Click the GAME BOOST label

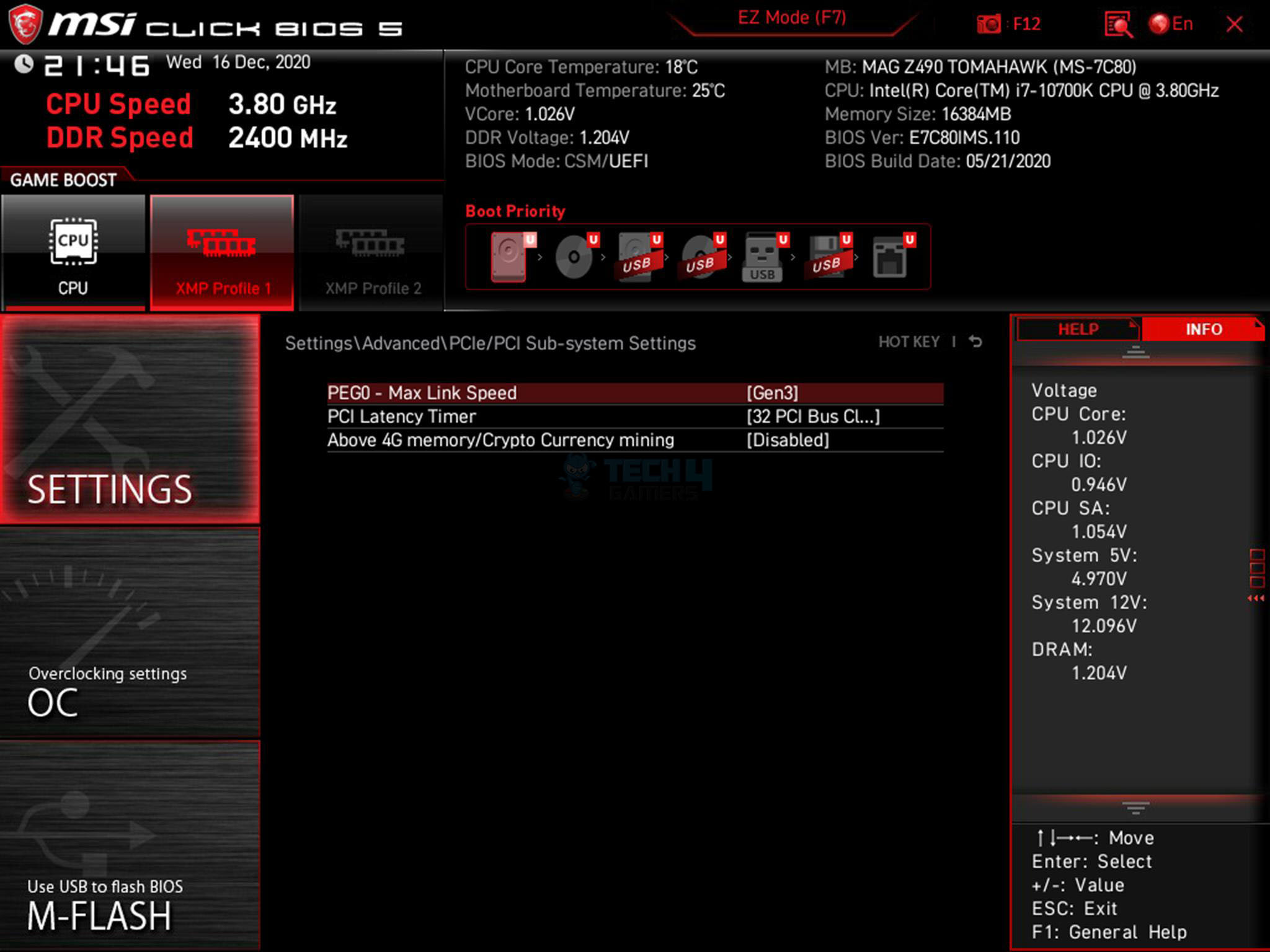pyautogui.click(x=63, y=180)
